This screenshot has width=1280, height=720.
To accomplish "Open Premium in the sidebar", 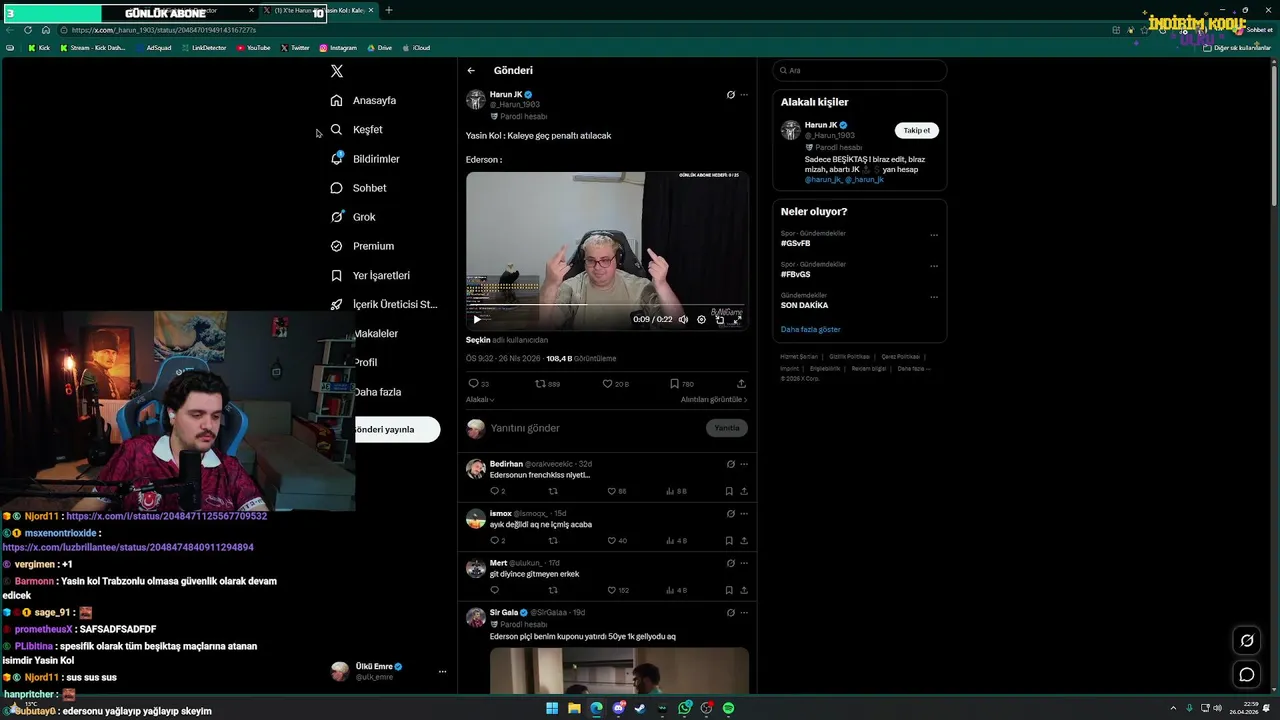I will (362, 246).
